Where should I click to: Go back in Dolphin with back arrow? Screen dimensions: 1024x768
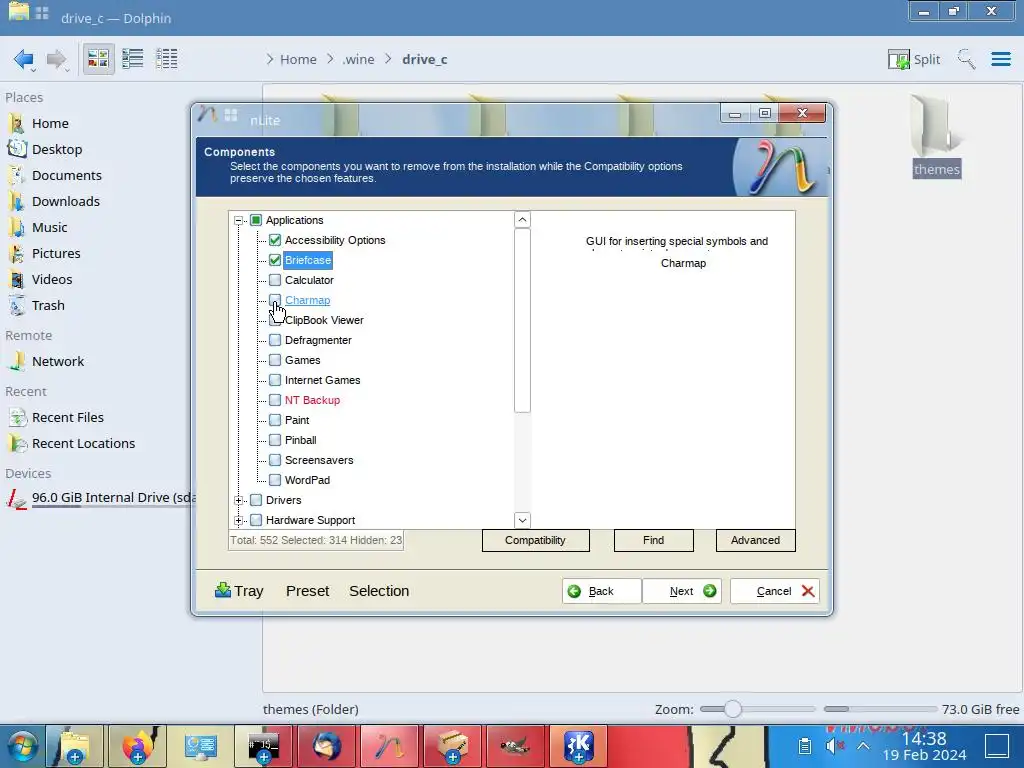pyautogui.click(x=24, y=59)
